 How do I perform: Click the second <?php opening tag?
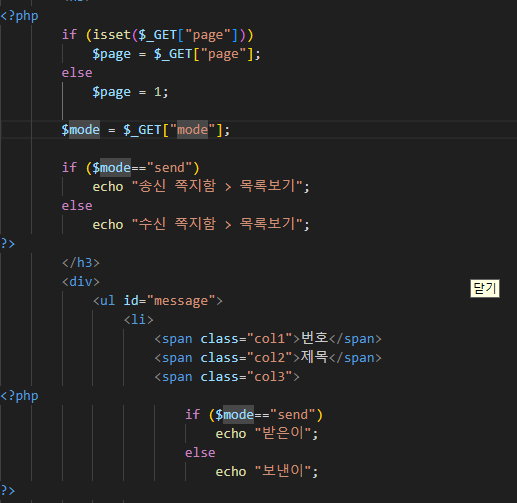coord(19,396)
